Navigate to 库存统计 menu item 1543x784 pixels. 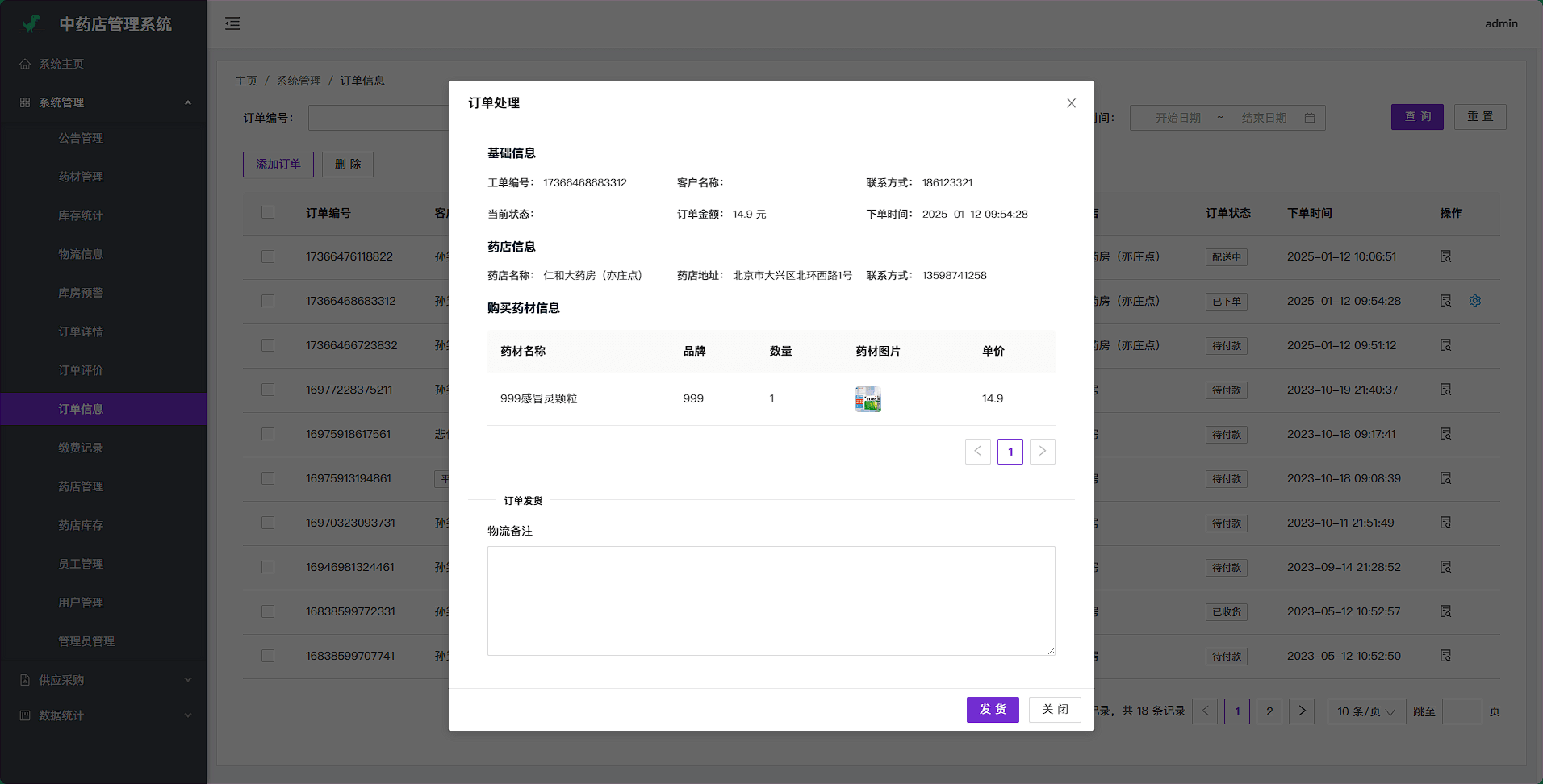[81, 215]
